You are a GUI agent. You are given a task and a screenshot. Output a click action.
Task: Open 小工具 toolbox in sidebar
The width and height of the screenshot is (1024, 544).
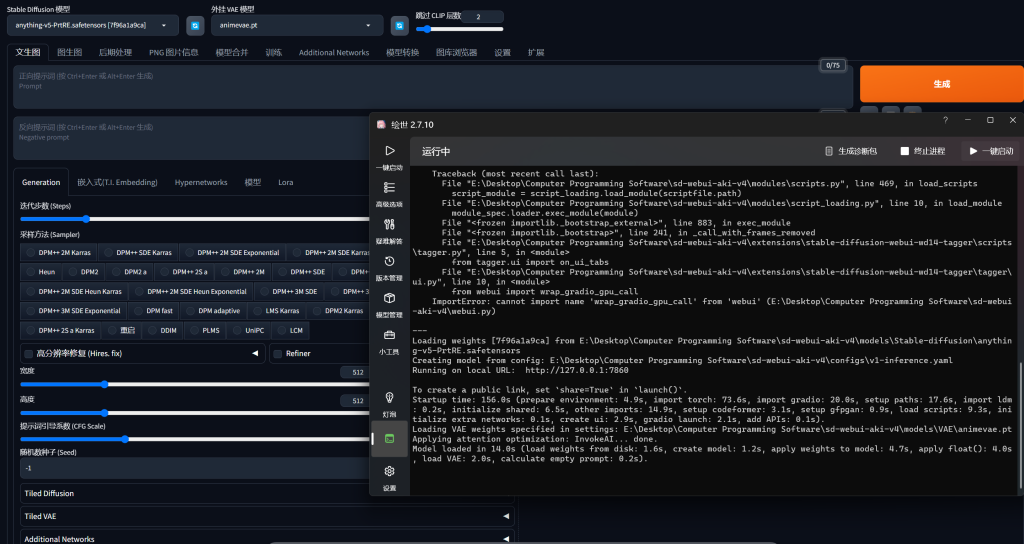(389, 341)
